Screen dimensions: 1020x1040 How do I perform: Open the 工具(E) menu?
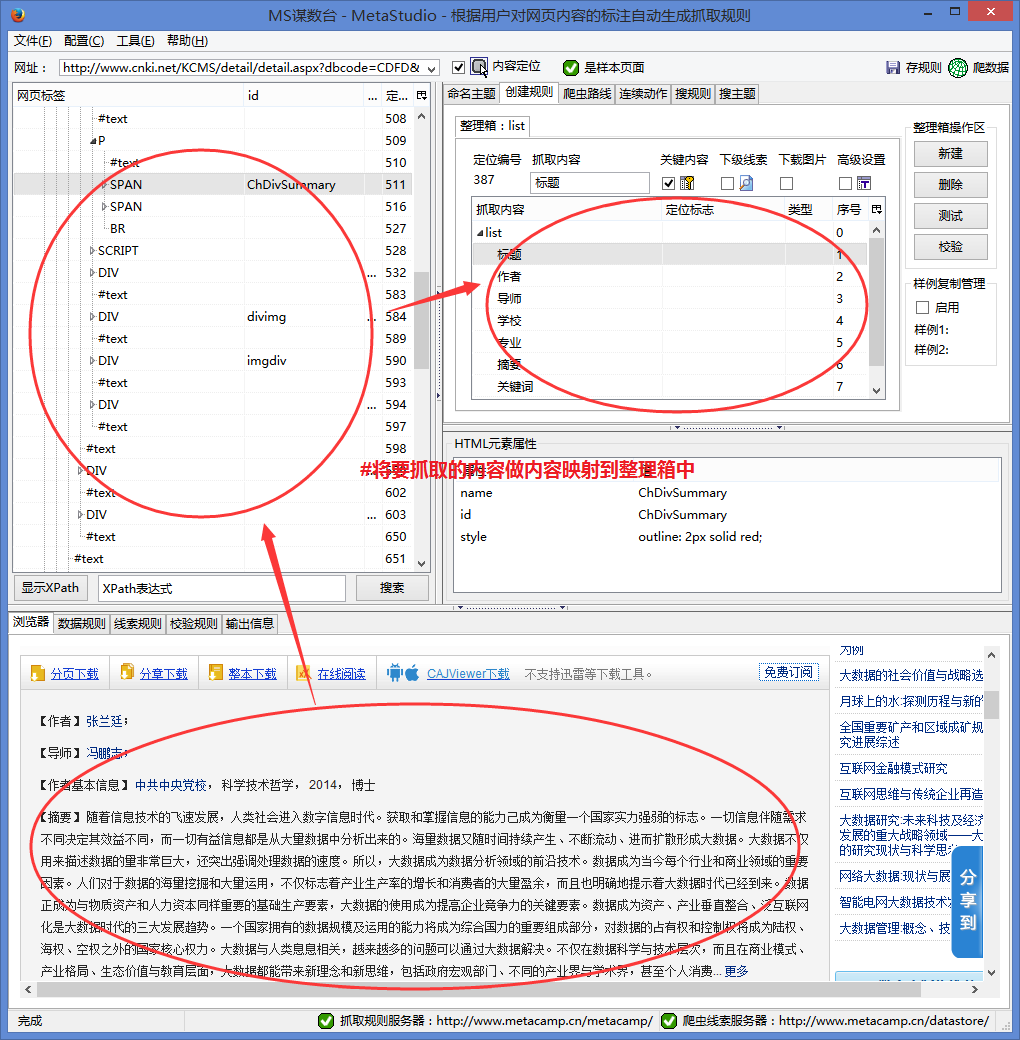tap(135, 41)
